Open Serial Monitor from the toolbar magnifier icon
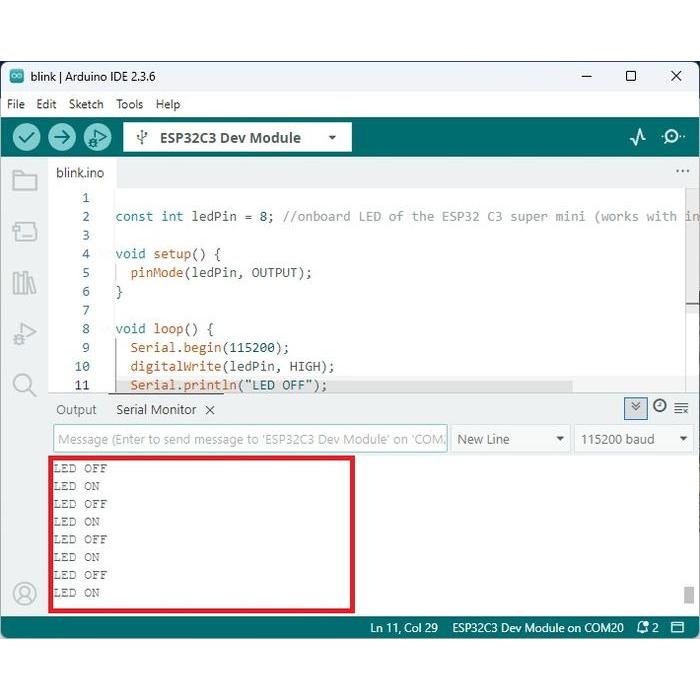This screenshot has height=700, width=700. click(x=674, y=137)
